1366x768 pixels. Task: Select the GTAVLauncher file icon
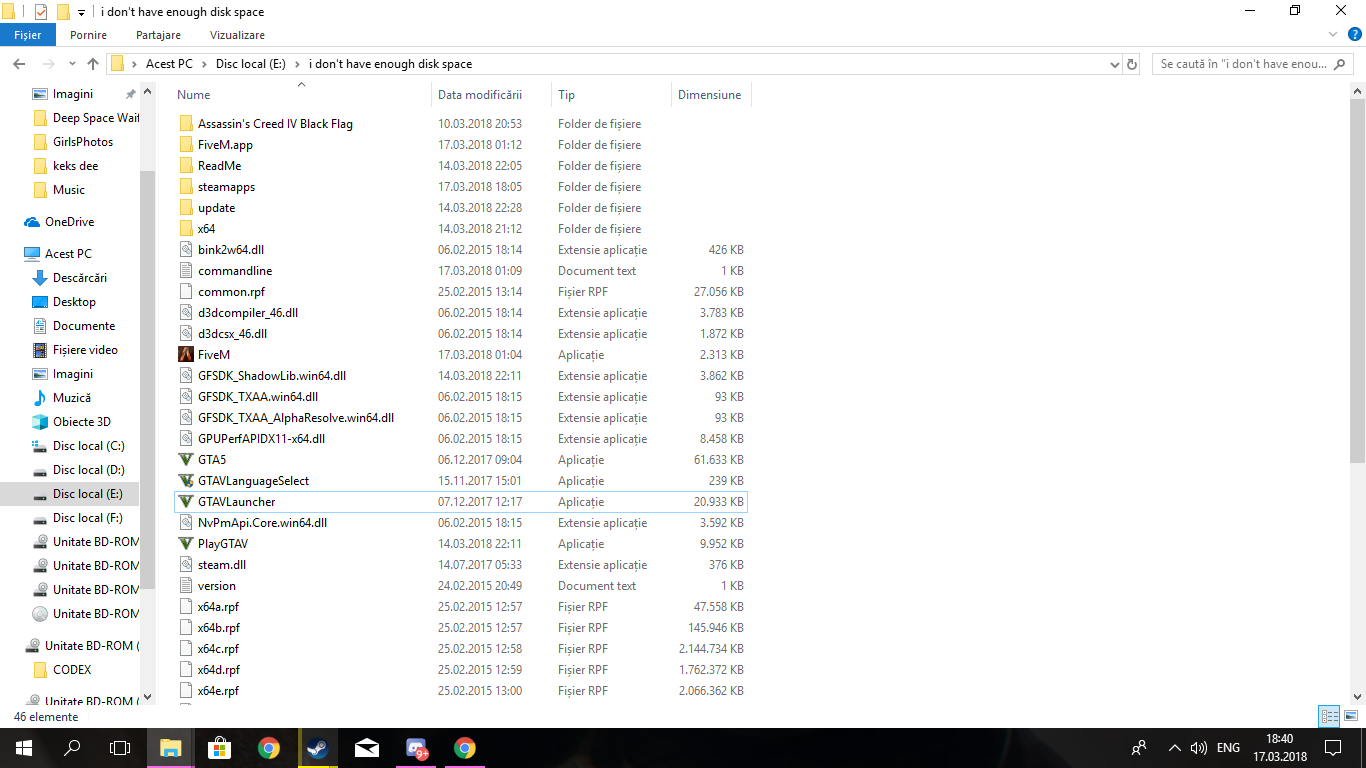click(x=185, y=502)
